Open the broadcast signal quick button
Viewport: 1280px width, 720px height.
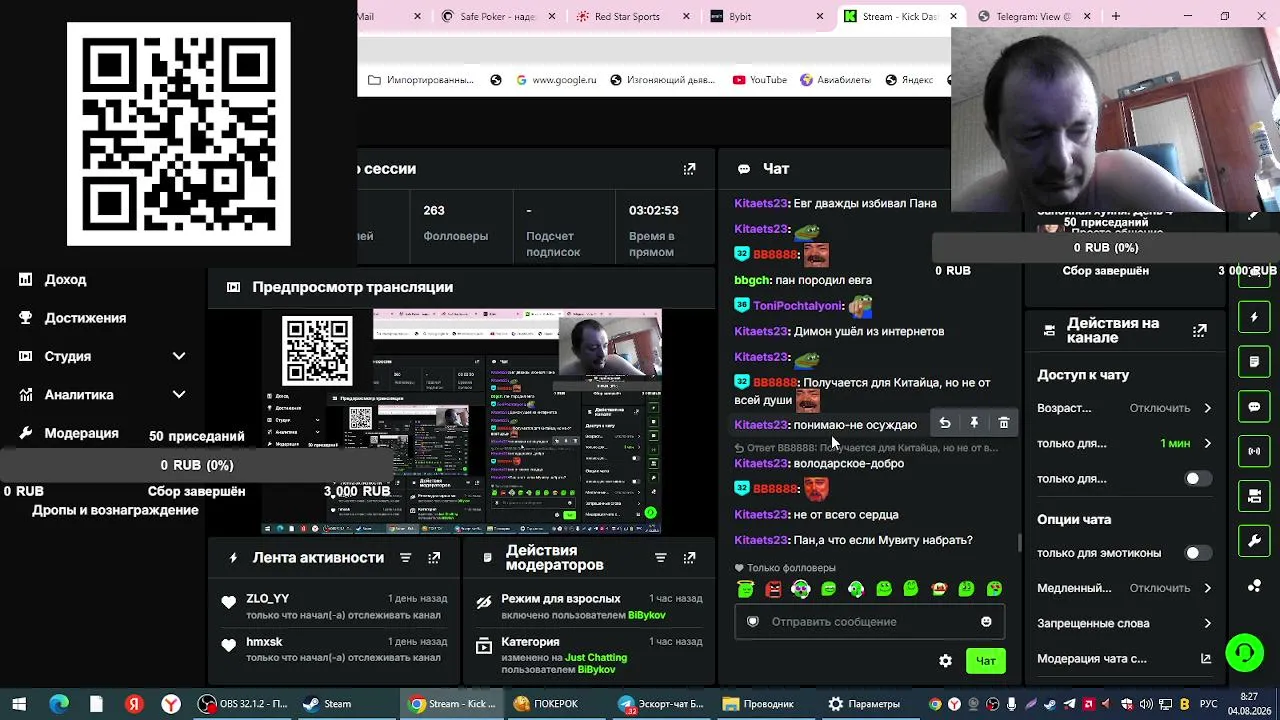click(1254, 451)
